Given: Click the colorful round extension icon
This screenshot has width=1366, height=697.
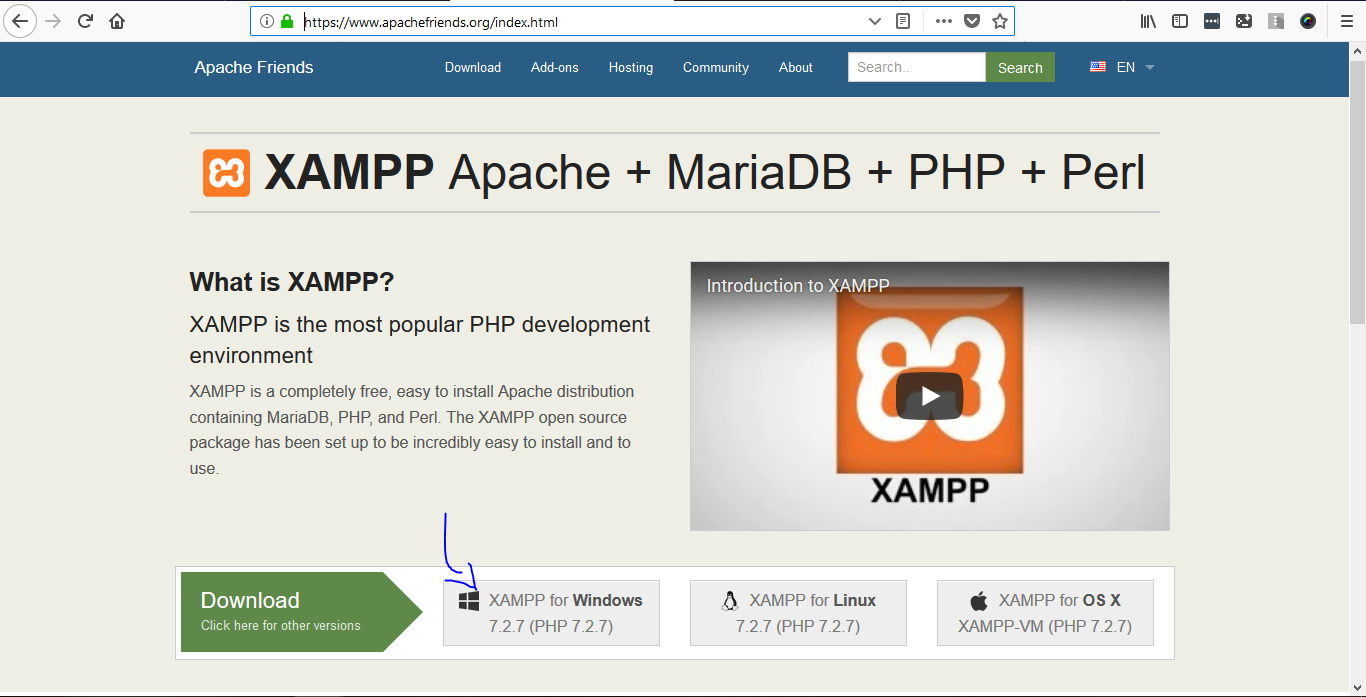Looking at the screenshot, I should click(x=1308, y=21).
